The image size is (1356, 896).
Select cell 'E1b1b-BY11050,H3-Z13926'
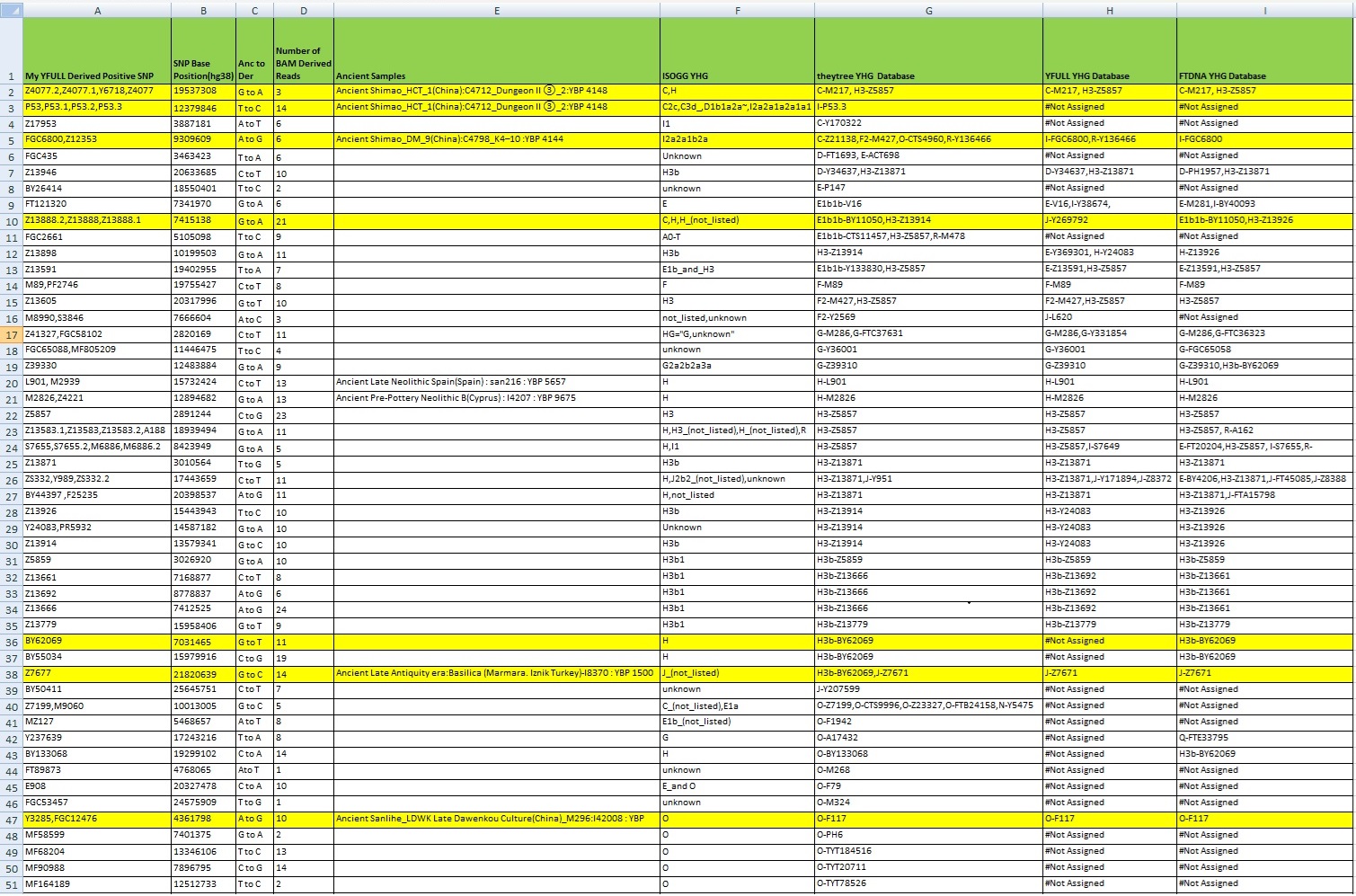tap(1265, 220)
